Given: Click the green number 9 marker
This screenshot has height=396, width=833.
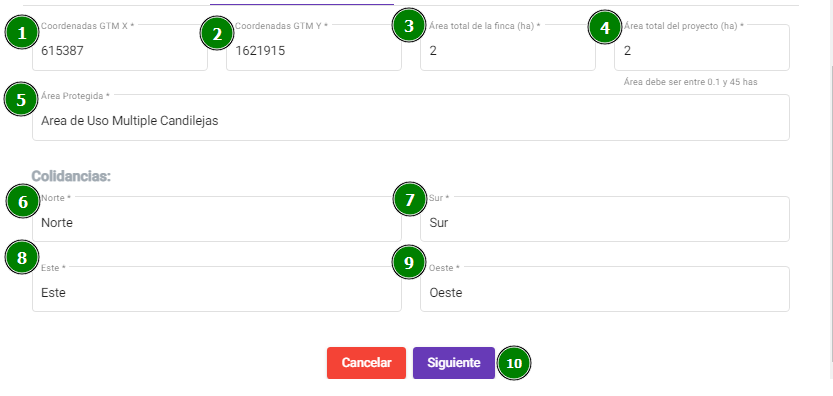Looking at the screenshot, I should tap(409, 263).
